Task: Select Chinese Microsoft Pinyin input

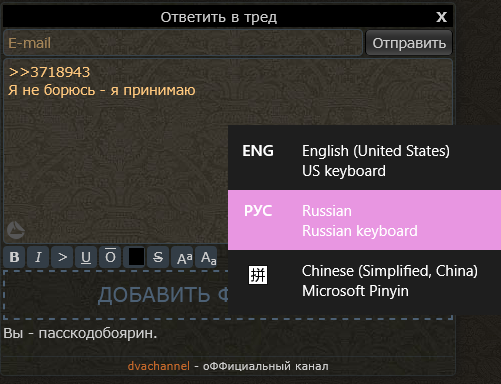Action: coord(364,281)
